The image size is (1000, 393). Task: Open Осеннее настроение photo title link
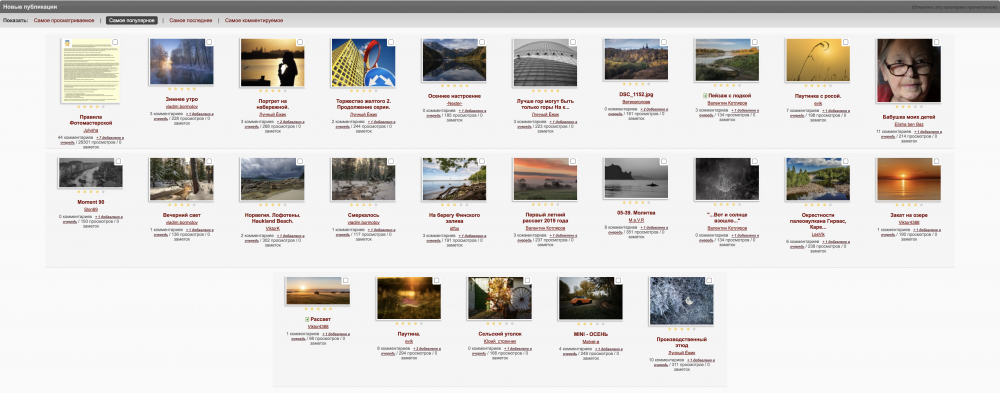click(454, 96)
